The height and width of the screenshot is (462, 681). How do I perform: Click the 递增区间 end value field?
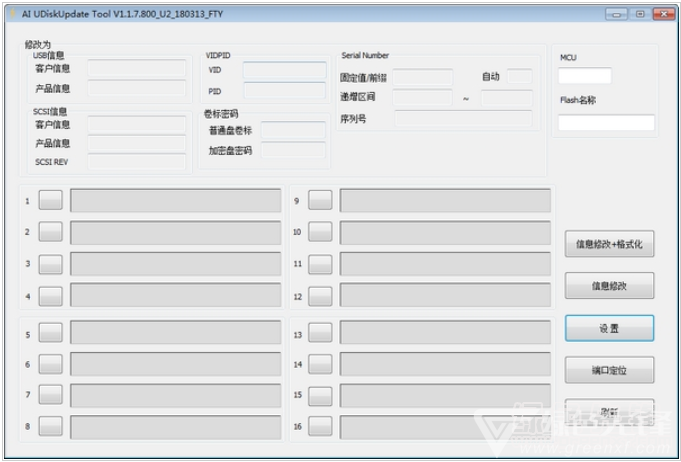point(507,98)
